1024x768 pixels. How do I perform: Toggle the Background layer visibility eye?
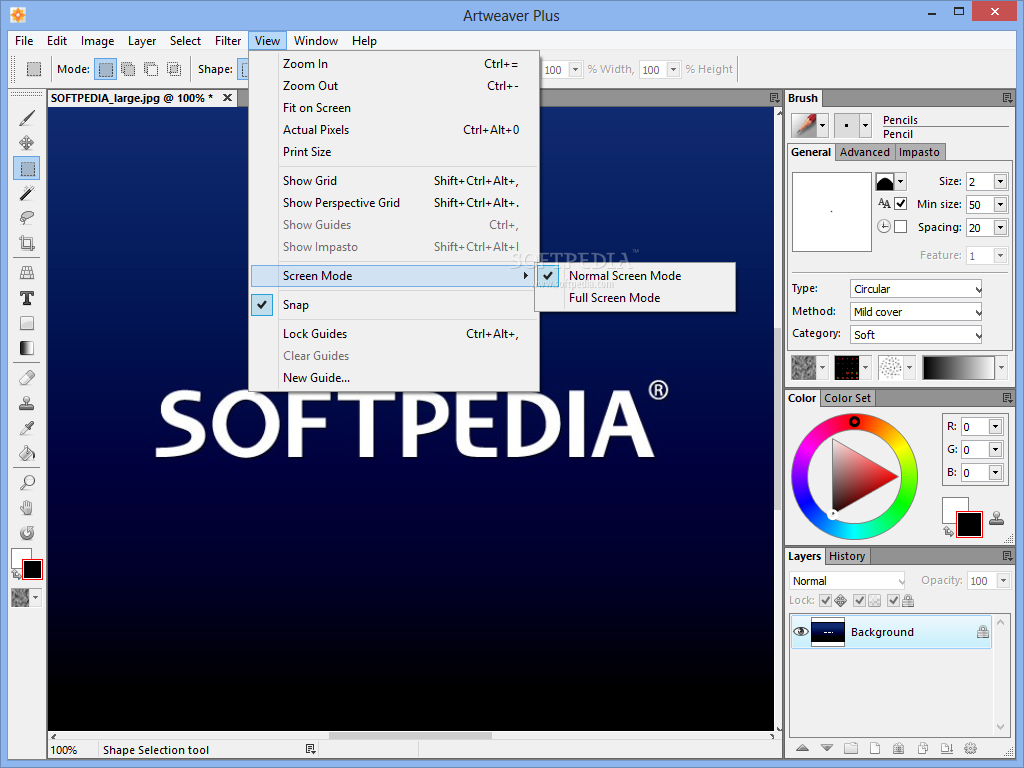[x=800, y=632]
